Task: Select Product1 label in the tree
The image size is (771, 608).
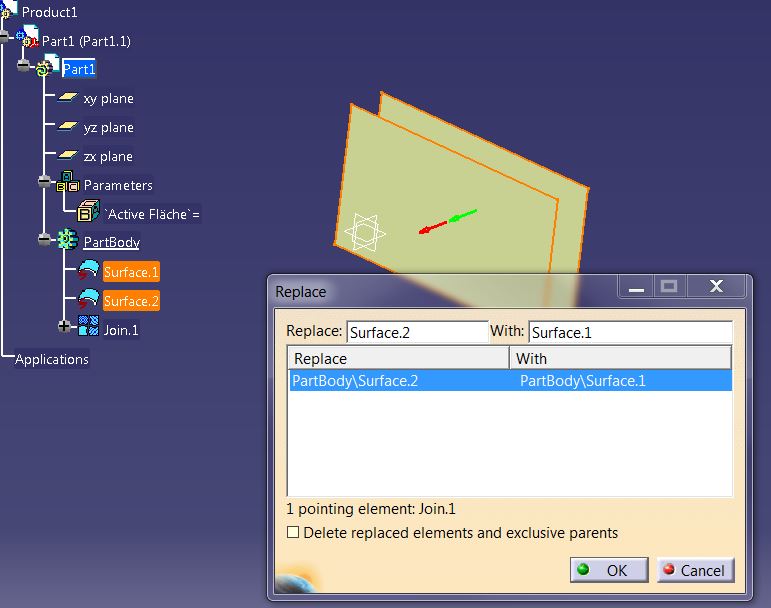Action: click(50, 12)
